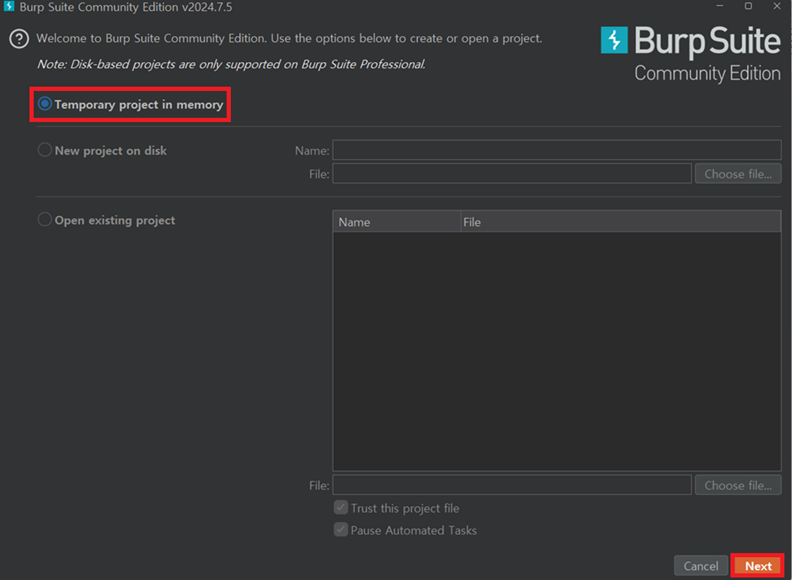Click the disk-based projects note text
Image resolution: width=792 pixels, height=580 pixels.
[x=231, y=64]
